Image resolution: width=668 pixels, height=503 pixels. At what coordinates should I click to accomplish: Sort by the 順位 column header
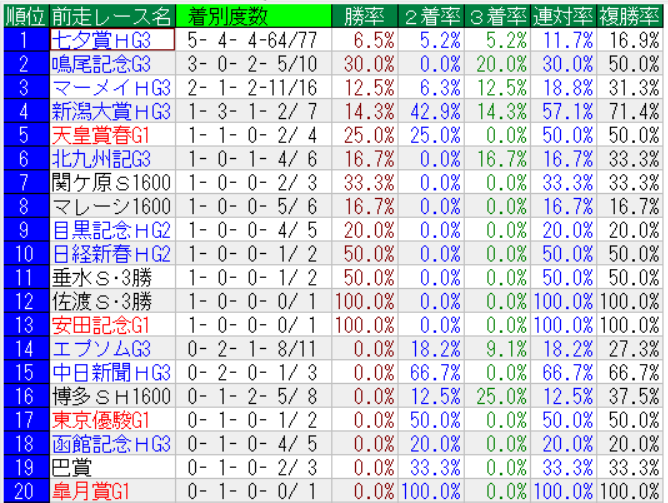pos(26,17)
